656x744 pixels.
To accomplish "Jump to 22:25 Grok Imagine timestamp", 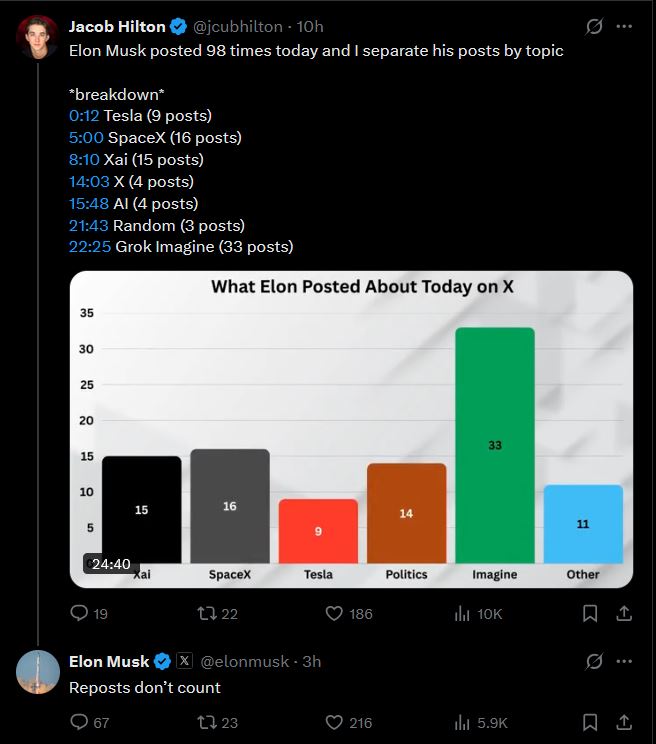I will [89, 246].
